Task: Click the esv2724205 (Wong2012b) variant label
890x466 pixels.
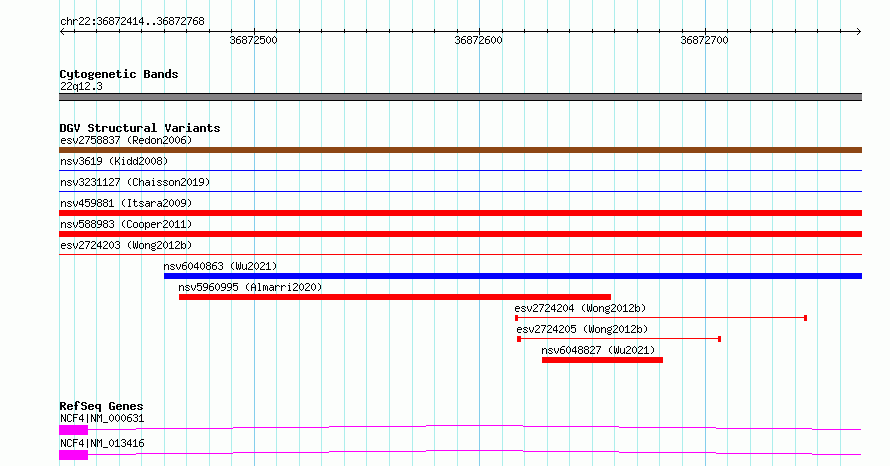Action: click(x=582, y=329)
